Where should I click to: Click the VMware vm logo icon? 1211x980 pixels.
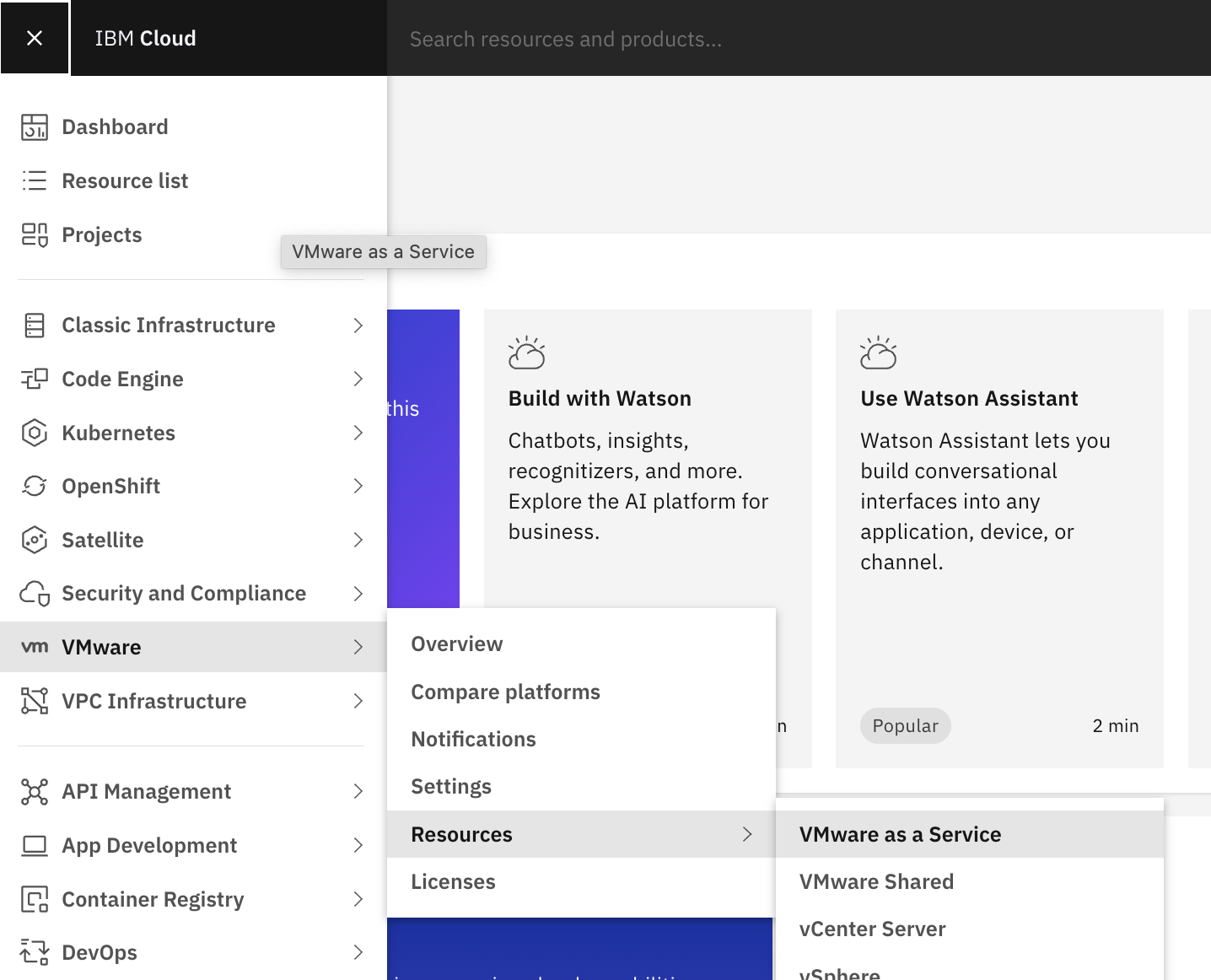coord(35,647)
